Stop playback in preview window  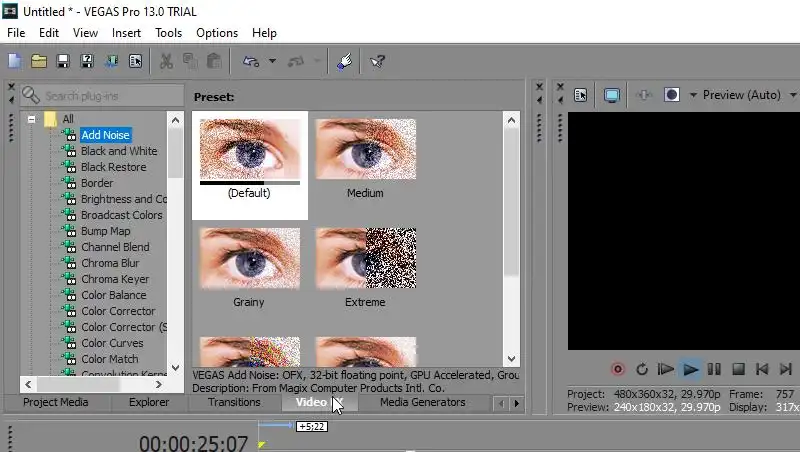tap(738, 369)
